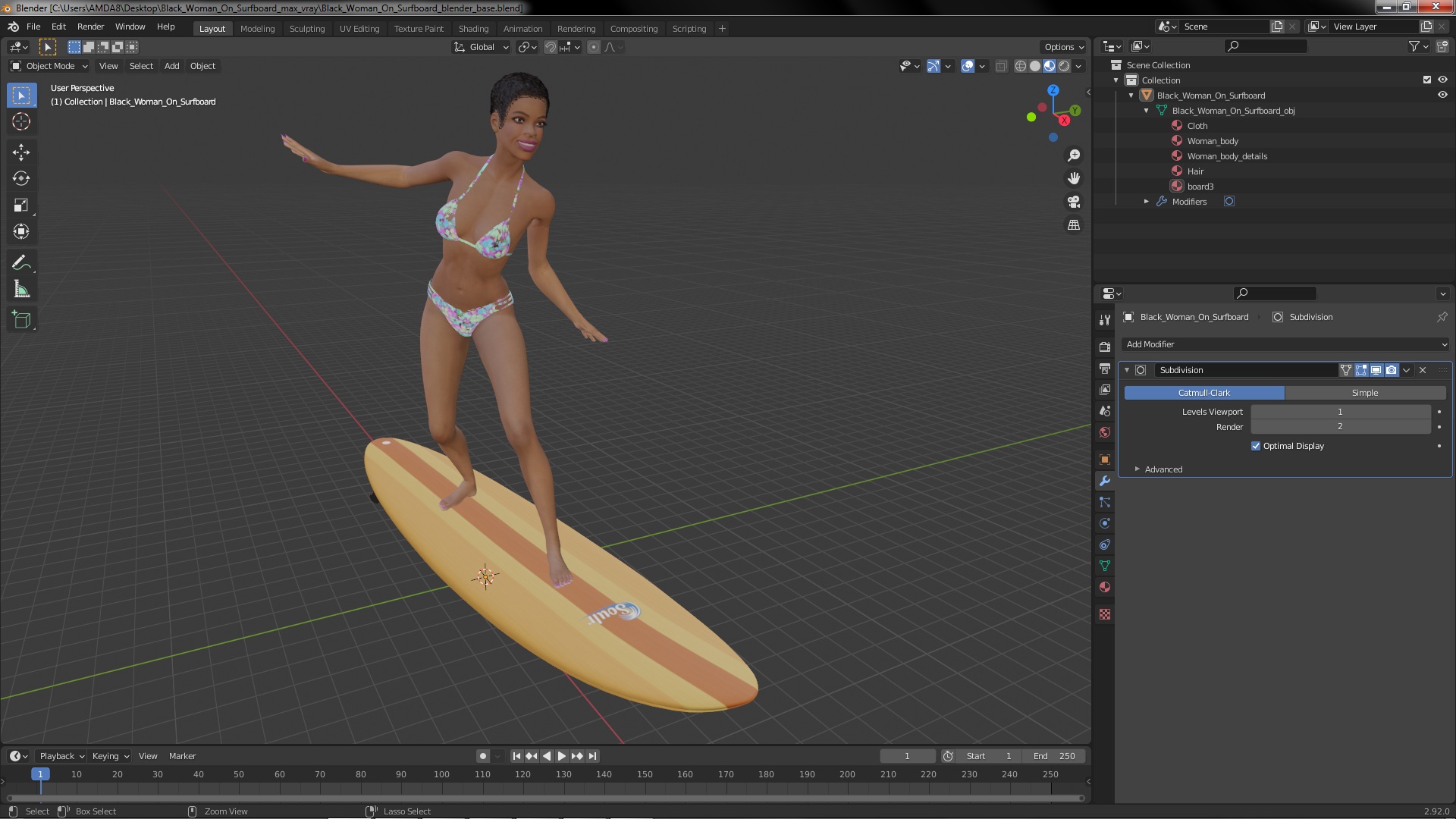
Task: Toggle visibility eye for Collection
Action: tap(1442, 80)
